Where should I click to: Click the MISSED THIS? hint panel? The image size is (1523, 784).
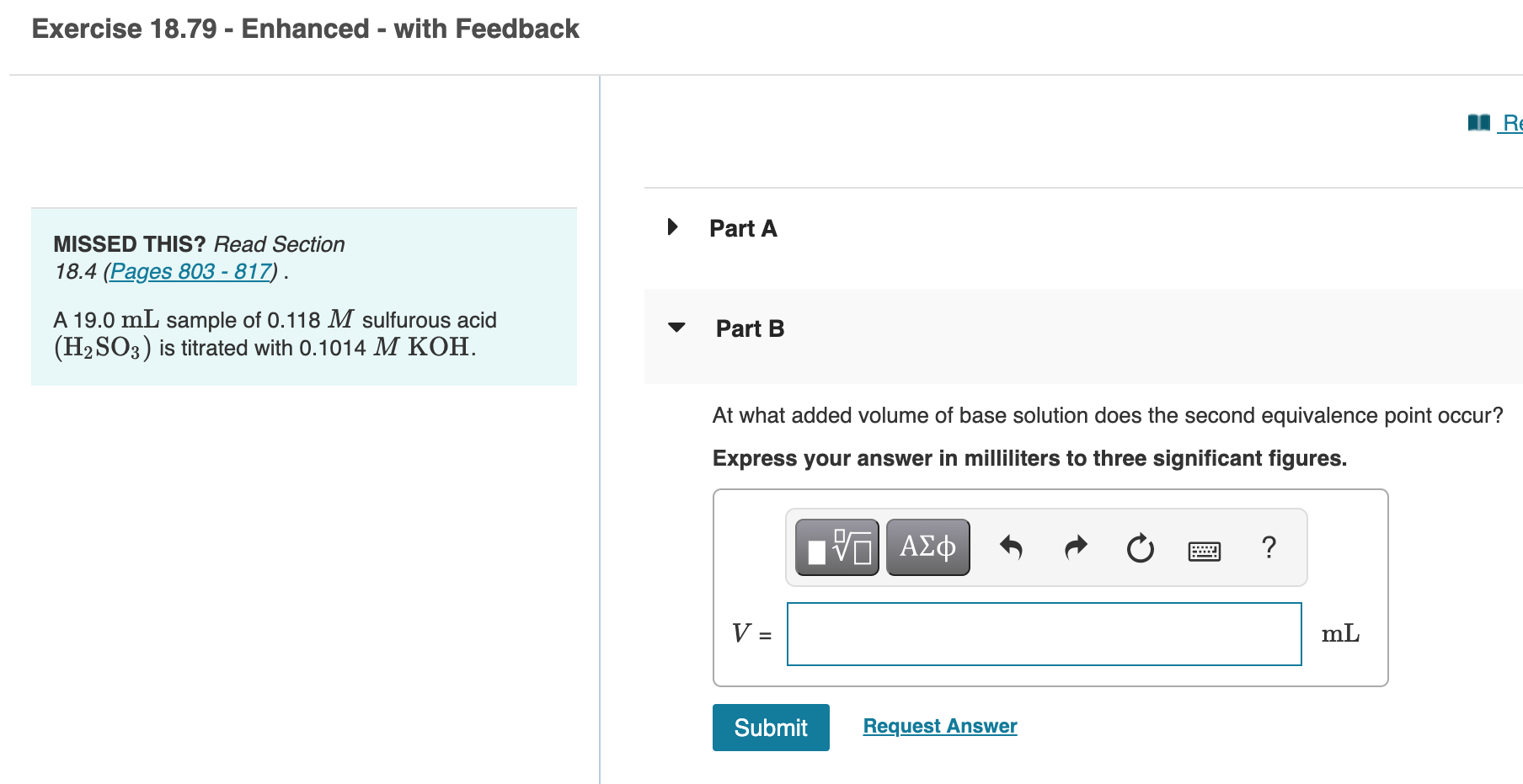click(303, 296)
